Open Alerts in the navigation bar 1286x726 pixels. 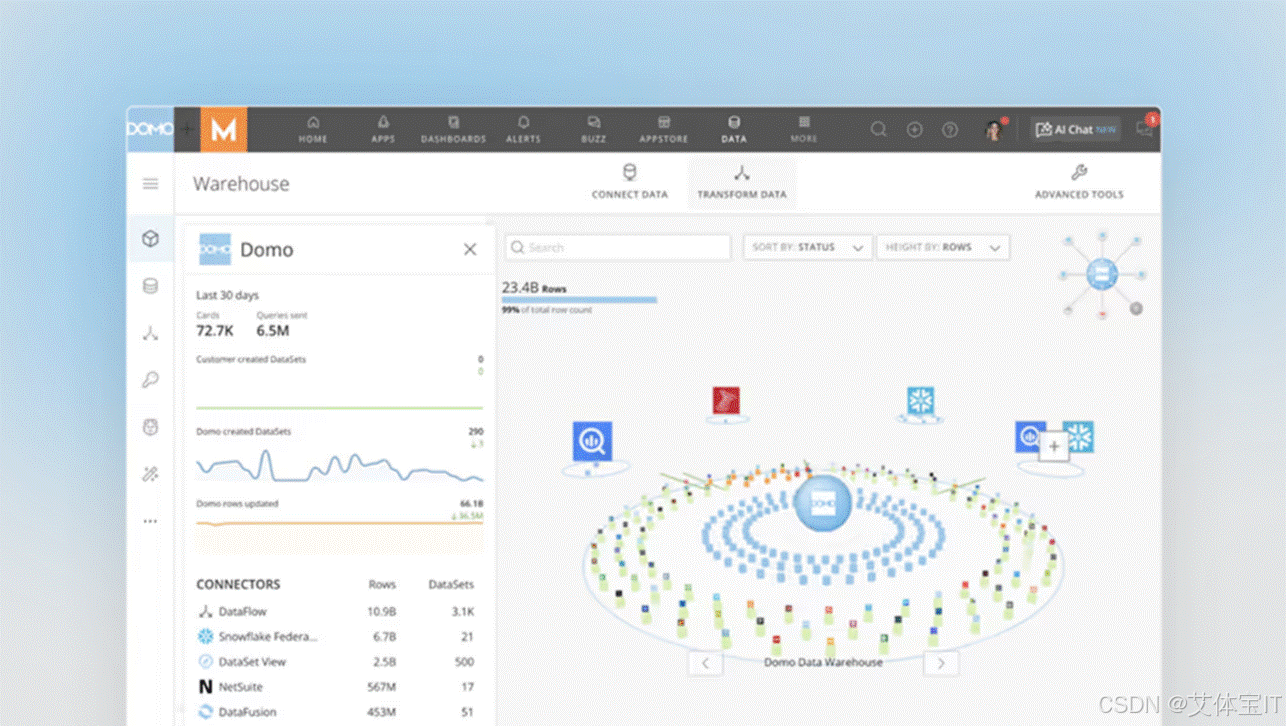coord(523,130)
